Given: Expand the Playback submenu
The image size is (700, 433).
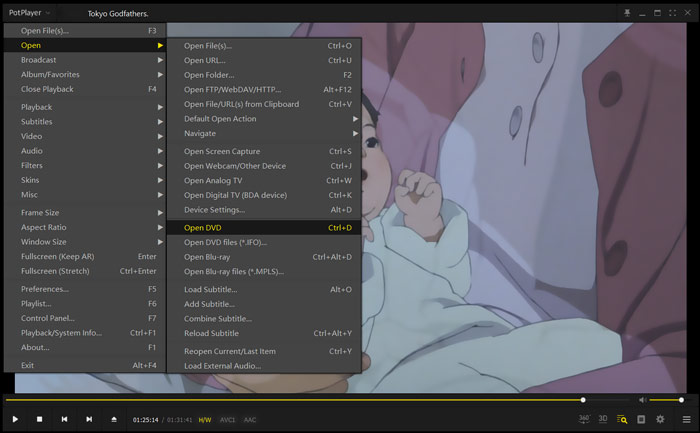Looking at the screenshot, I should tap(85, 107).
